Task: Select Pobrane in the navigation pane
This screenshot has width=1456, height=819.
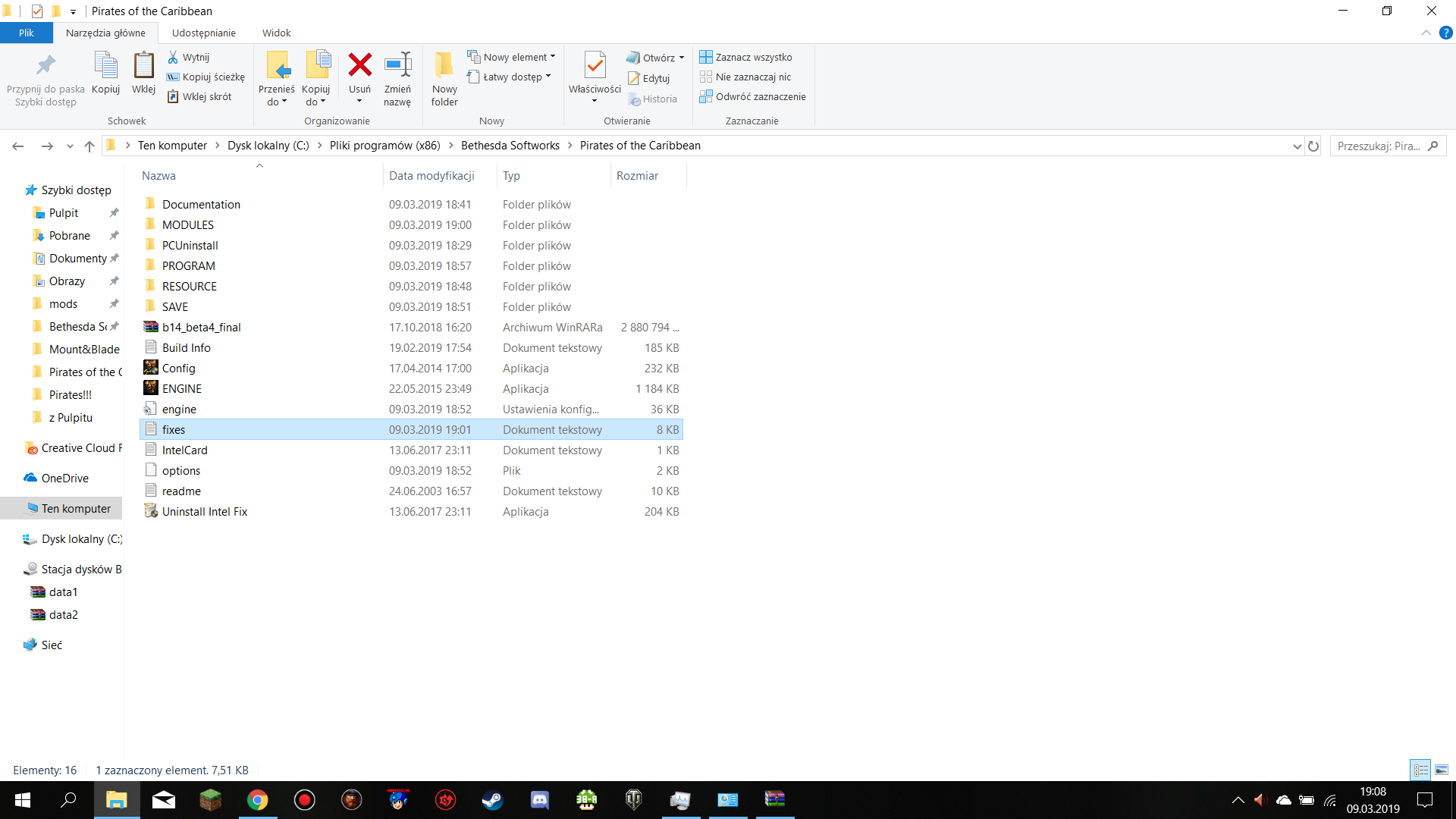Action: [69, 236]
